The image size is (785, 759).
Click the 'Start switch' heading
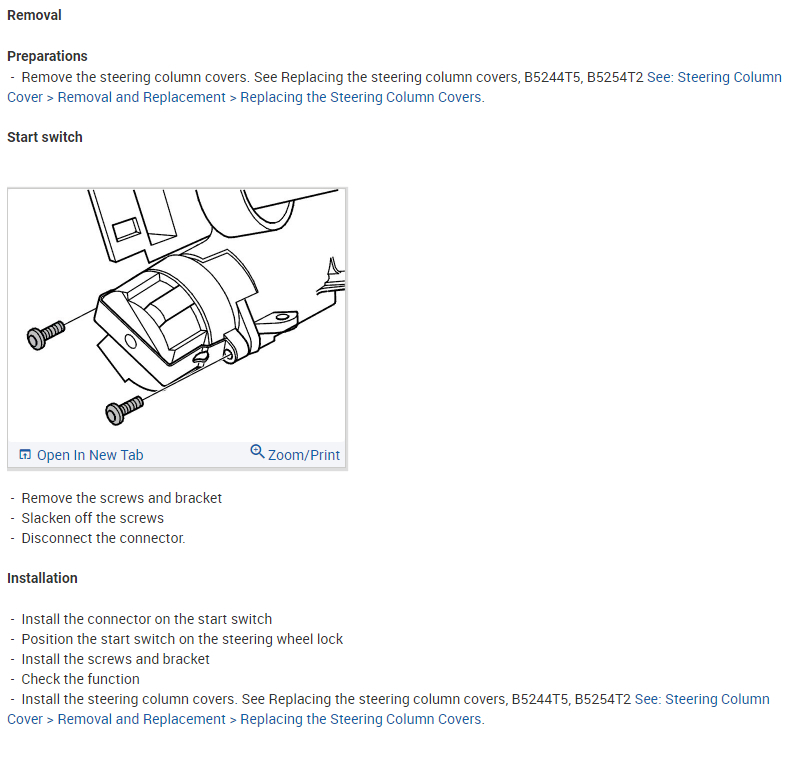(45, 137)
